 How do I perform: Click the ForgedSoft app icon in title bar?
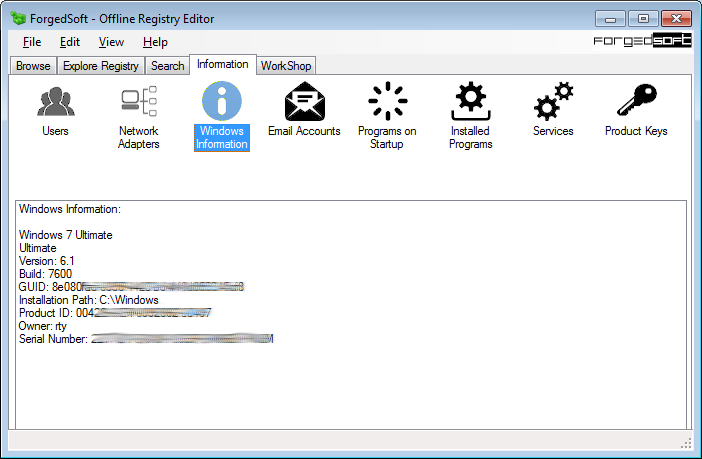pyautogui.click(x=18, y=18)
